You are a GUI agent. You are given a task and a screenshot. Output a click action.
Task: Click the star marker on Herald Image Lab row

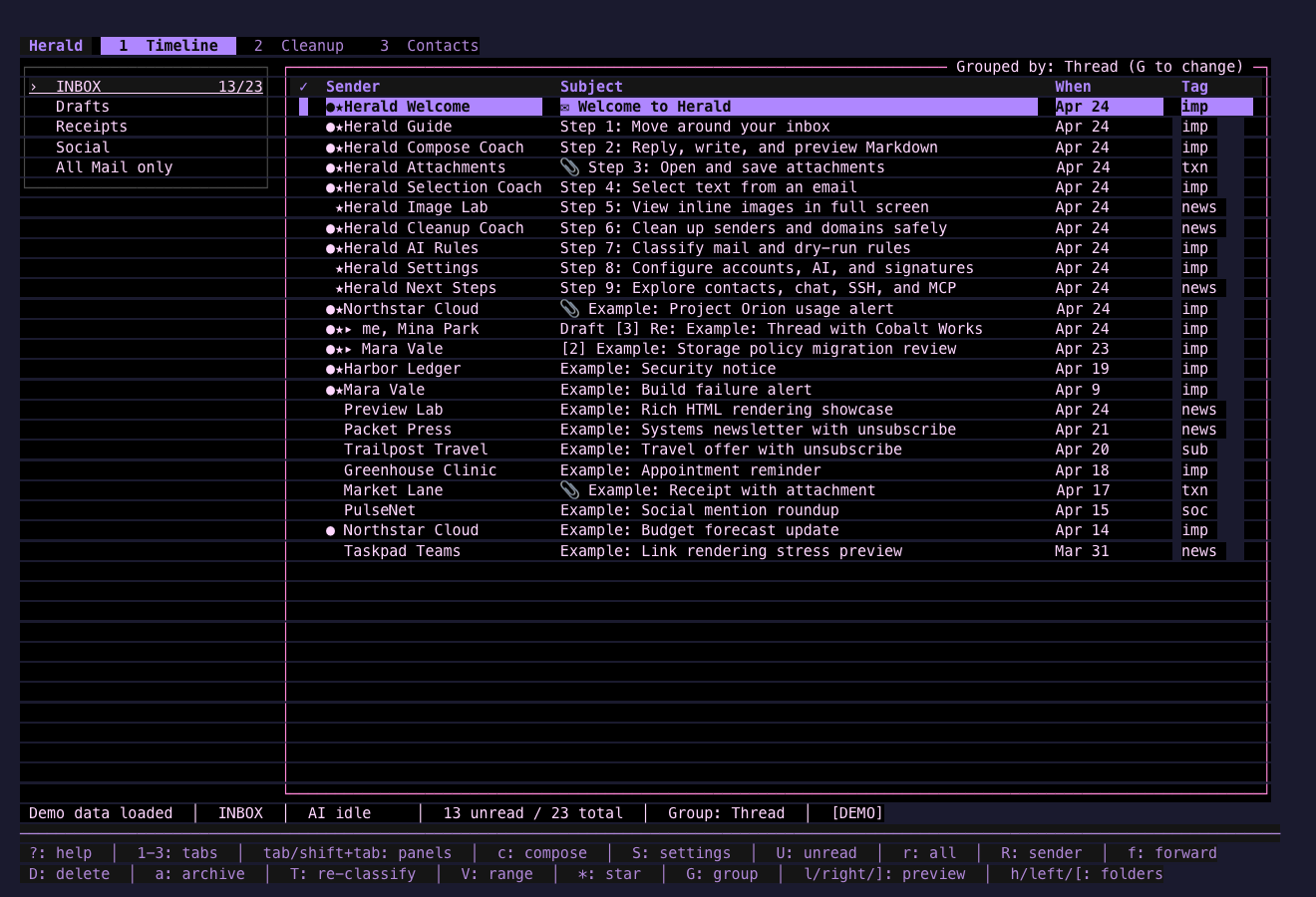point(339,208)
